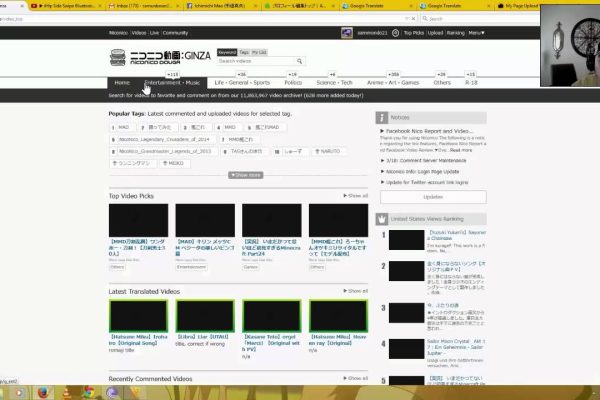This screenshot has width=600, height=400.
Task: Switch to the Facebook browser tab
Action: click(x=220, y=6)
